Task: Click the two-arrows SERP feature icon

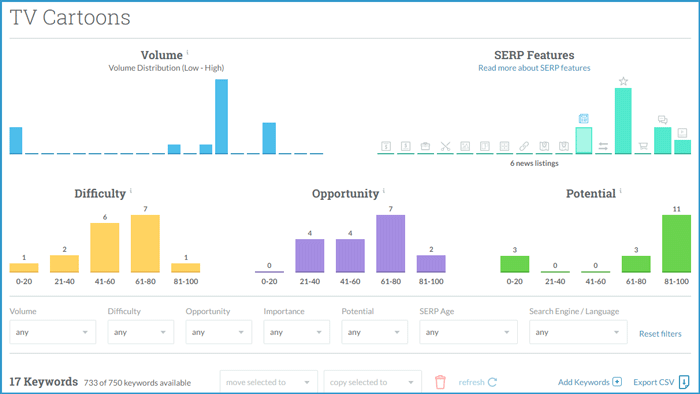Action: tap(603, 146)
